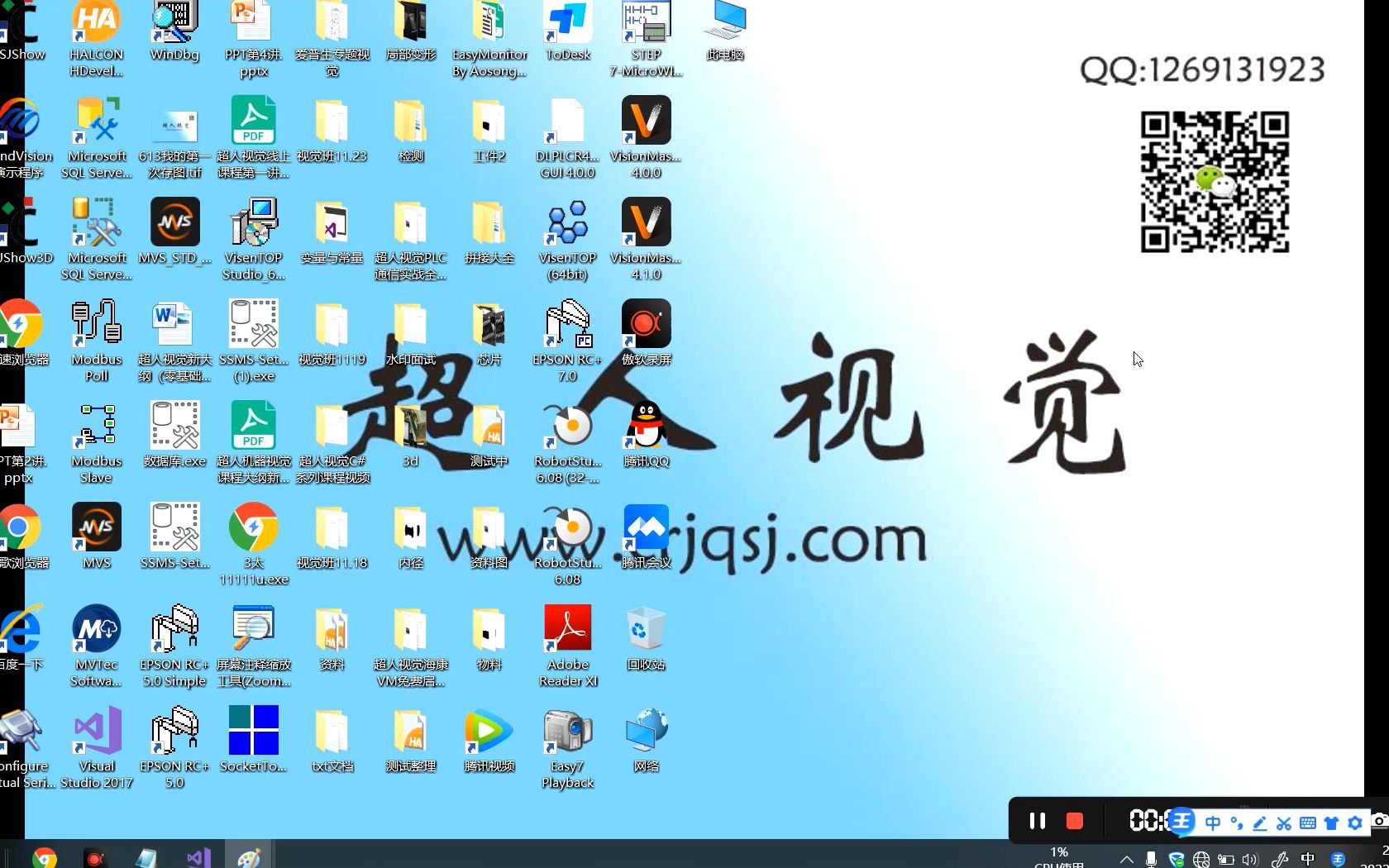
Task: Open 腾讯会议 (Tencent Meeting) icon
Action: tap(646, 536)
